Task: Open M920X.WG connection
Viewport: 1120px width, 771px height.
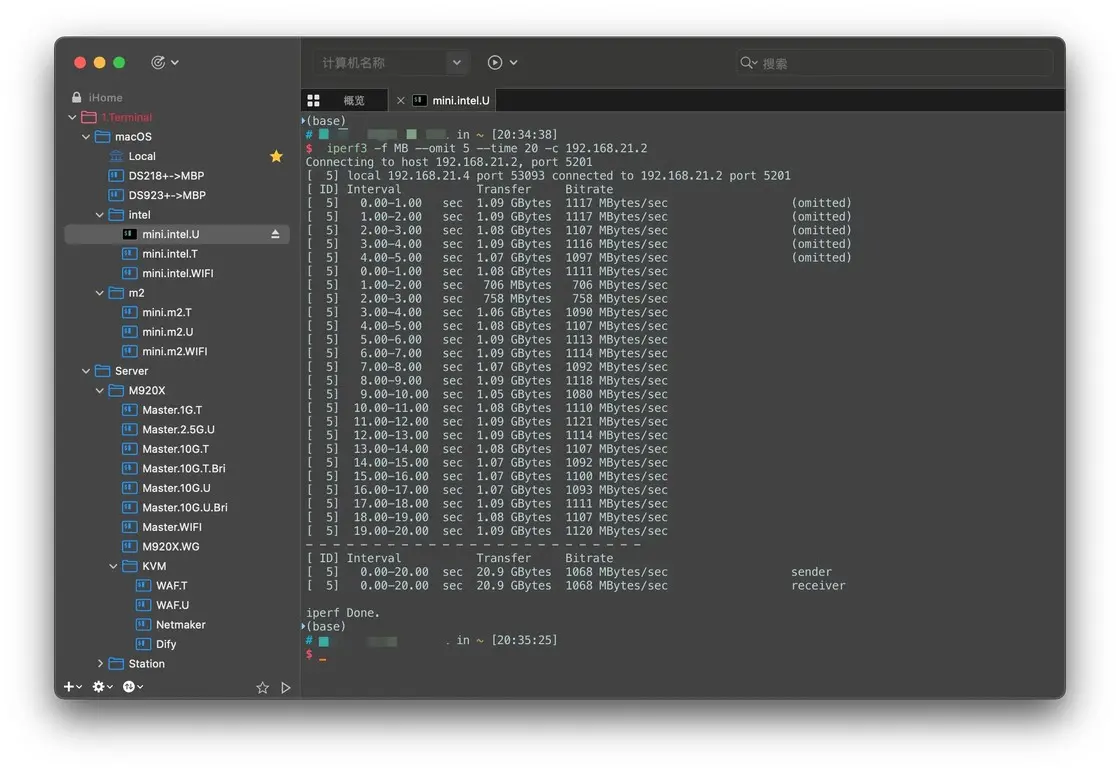Action: pos(171,547)
